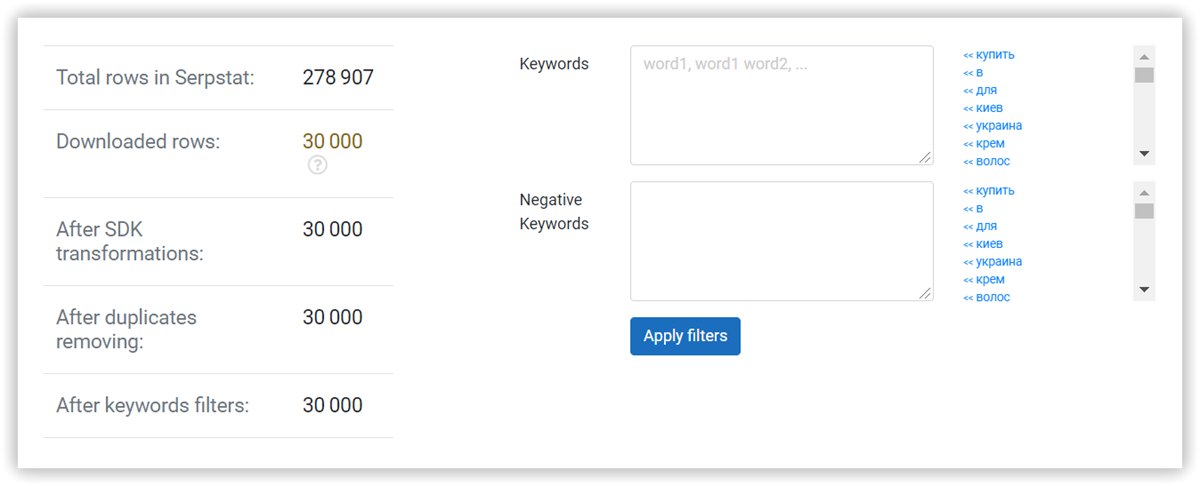1200x486 pixels.
Task: Add 'киев' to Negative Keywords
Action: [983, 244]
